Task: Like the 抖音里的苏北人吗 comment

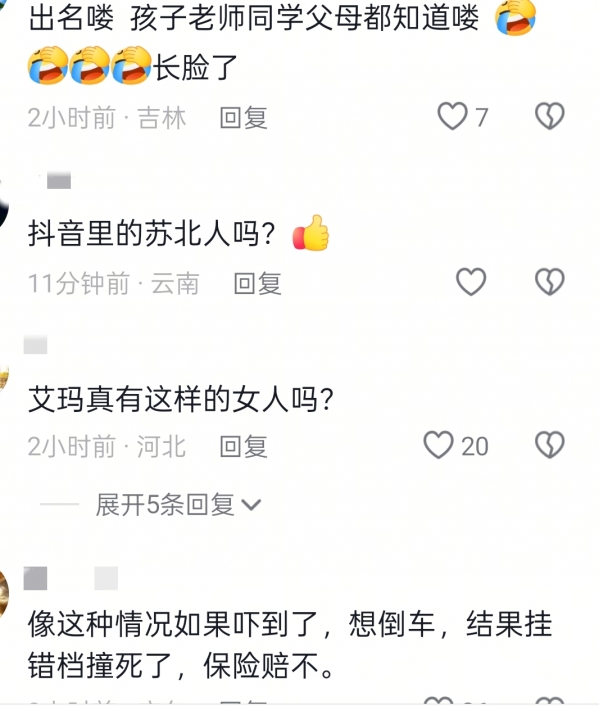Action: pyautogui.click(x=471, y=282)
